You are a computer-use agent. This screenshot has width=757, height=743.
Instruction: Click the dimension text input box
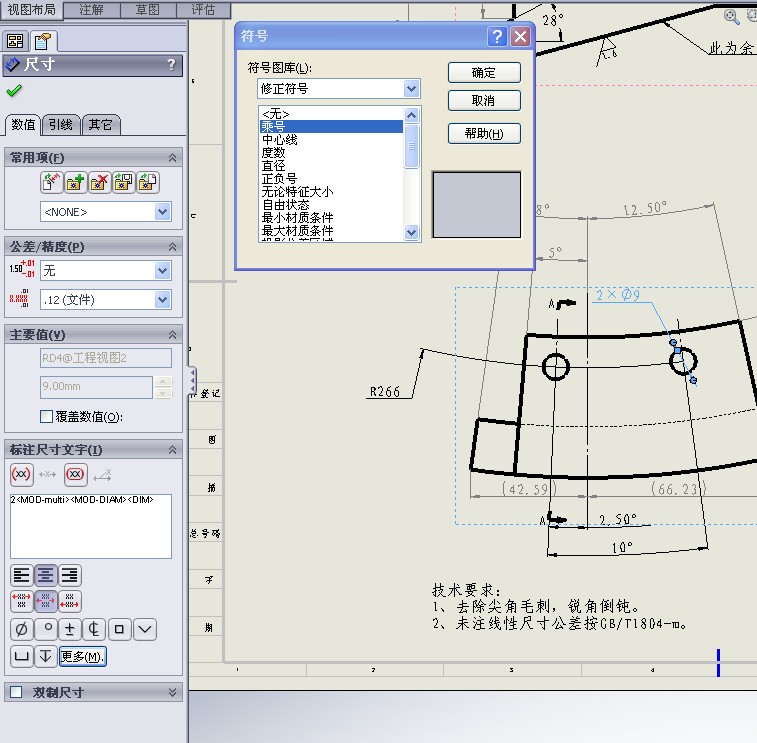[x=91, y=526]
